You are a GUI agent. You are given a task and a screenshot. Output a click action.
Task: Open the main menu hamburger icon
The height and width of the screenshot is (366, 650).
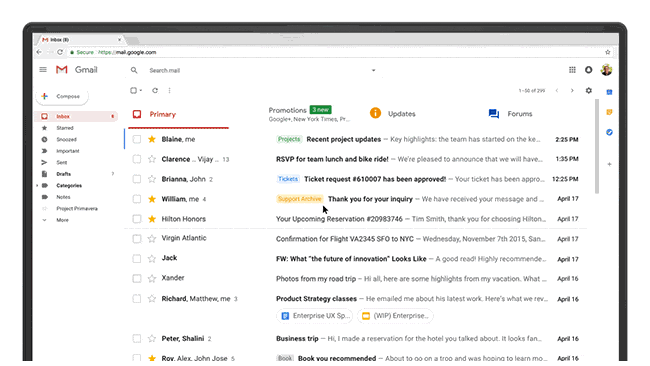click(43, 70)
